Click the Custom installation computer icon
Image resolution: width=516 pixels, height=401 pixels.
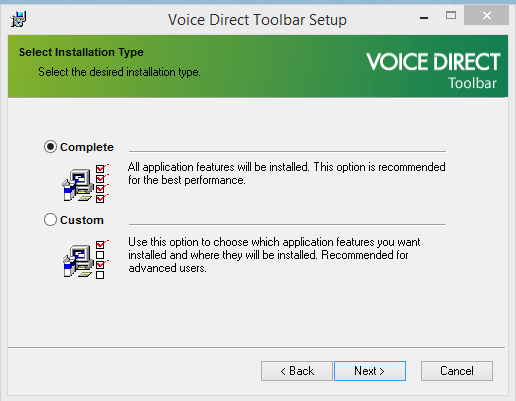click(78, 261)
